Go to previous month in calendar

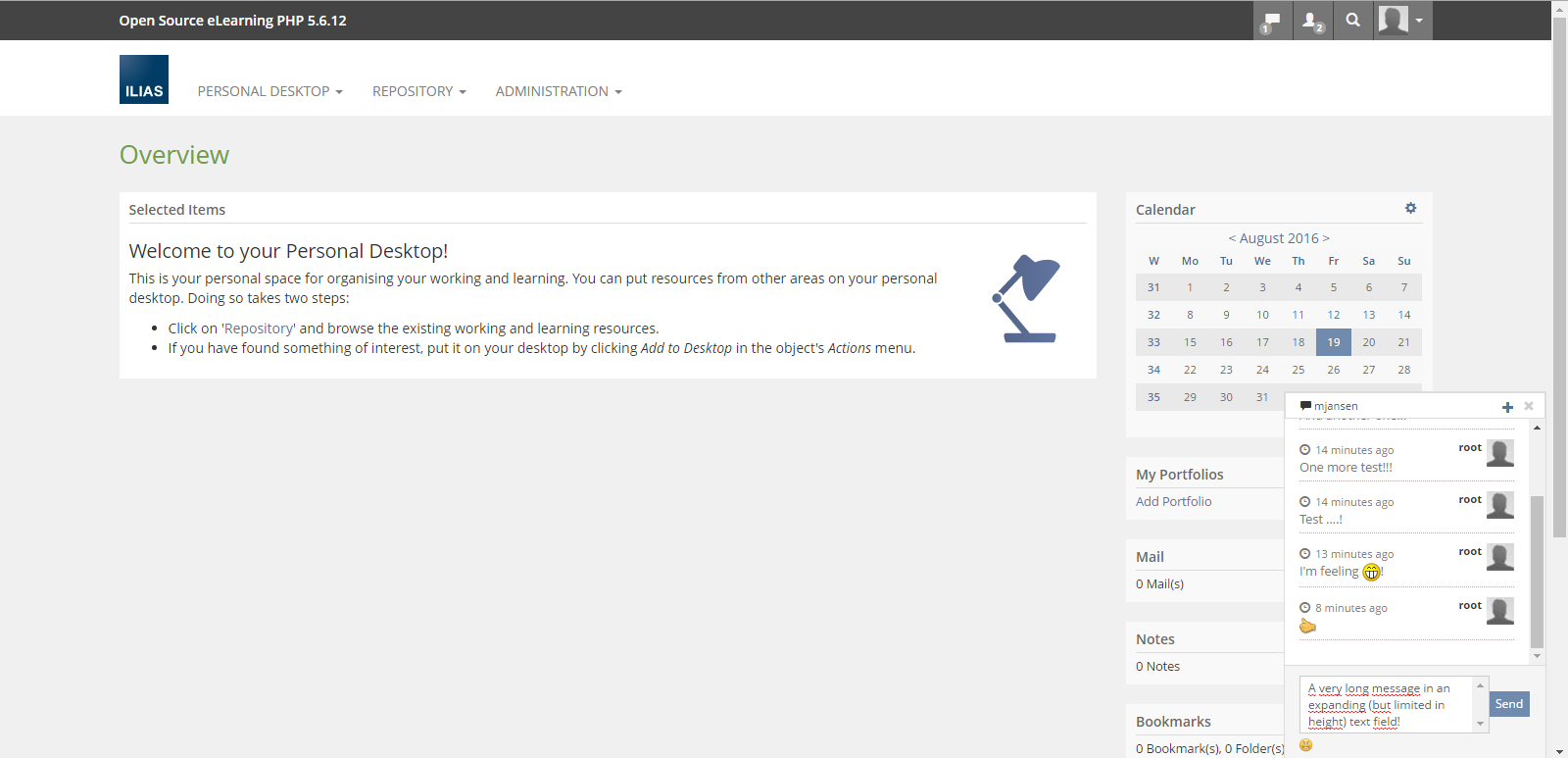click(1232, 238)
